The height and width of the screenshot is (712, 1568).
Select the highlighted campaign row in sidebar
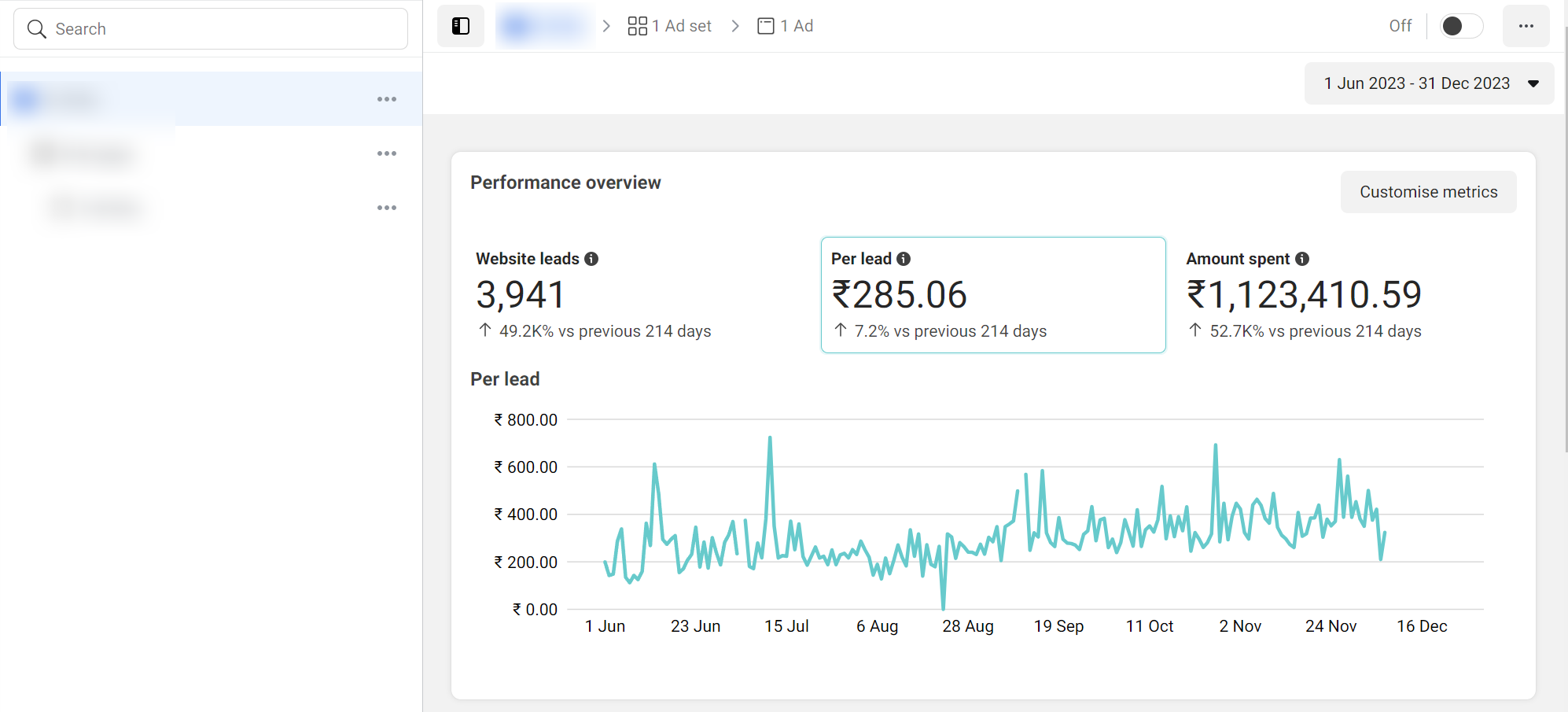click(189, 99)
